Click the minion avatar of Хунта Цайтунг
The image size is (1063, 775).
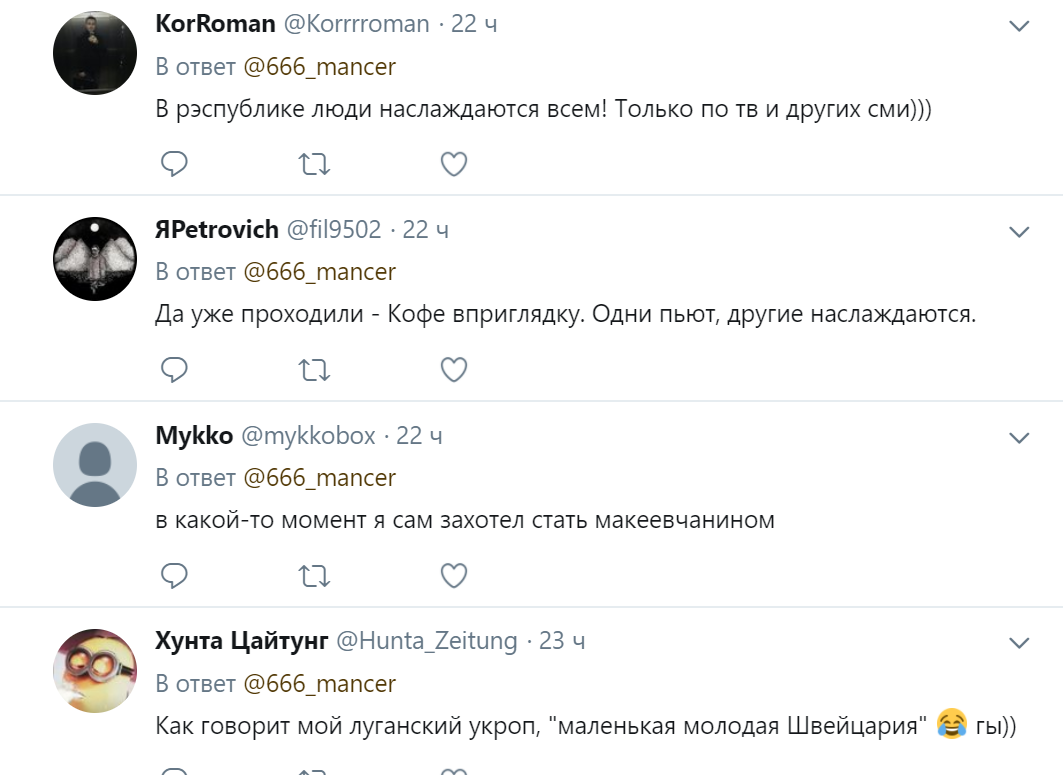point(95,670)
